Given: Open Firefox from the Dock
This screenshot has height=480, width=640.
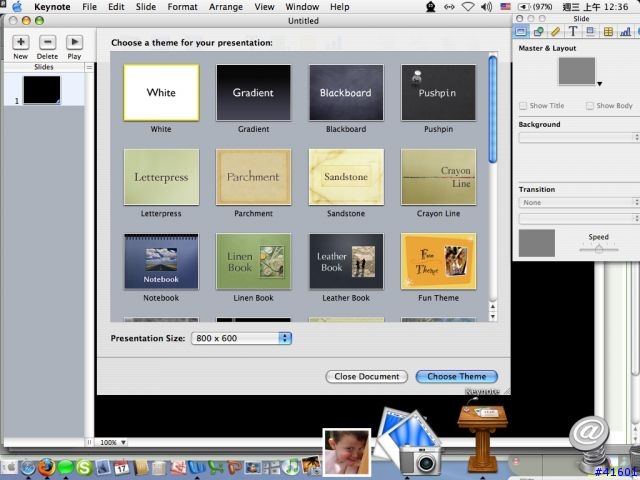Looking at the screenshot, I should [47, 467].
